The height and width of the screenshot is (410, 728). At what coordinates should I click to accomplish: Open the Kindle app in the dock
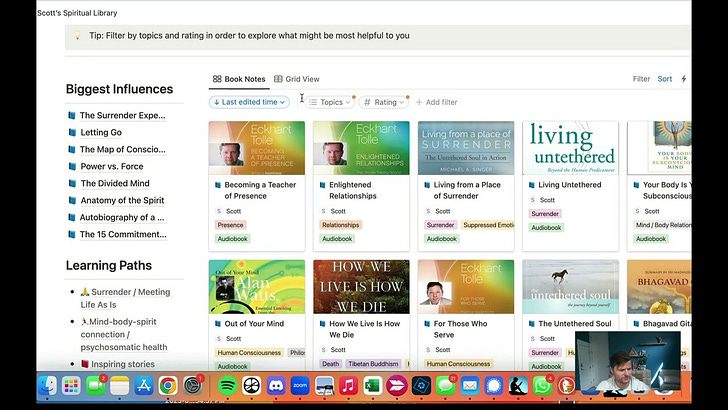pos(518,385)
